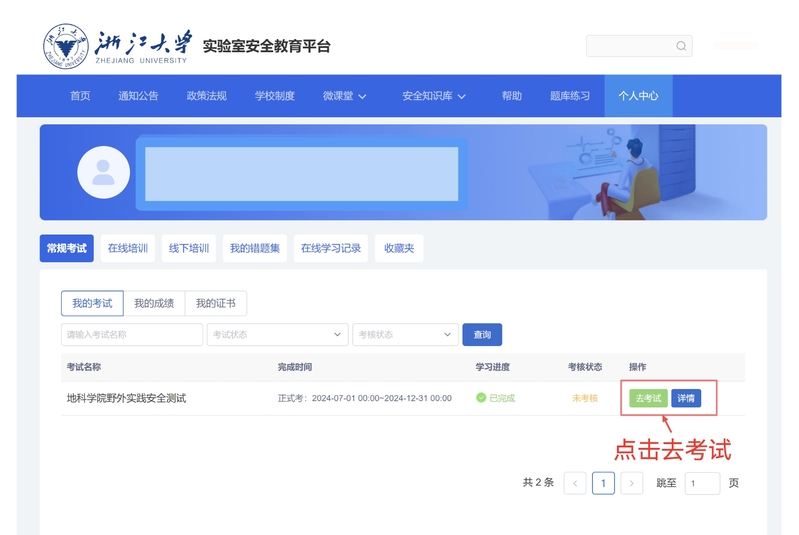This screenshot has width=799, height=535.
Task: Click the jump-to page number field
Action: point(701,483)
